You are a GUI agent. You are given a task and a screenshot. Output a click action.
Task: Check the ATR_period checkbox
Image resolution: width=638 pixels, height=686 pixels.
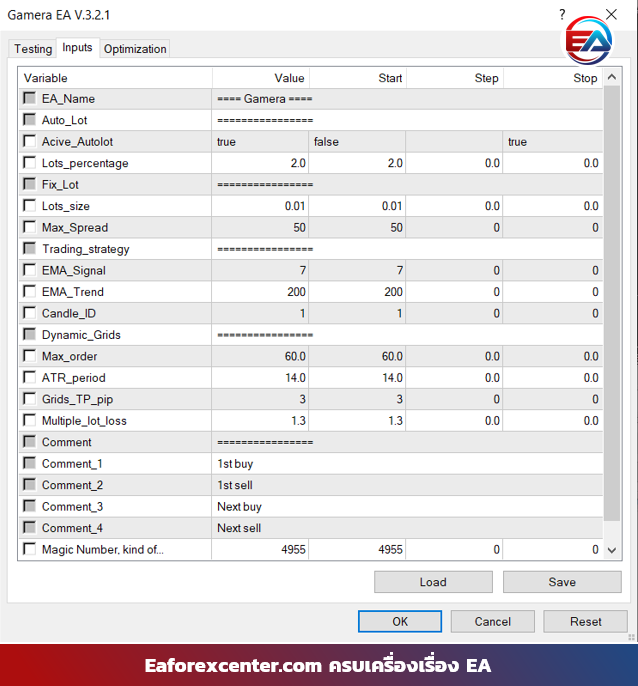click(29, 378)
